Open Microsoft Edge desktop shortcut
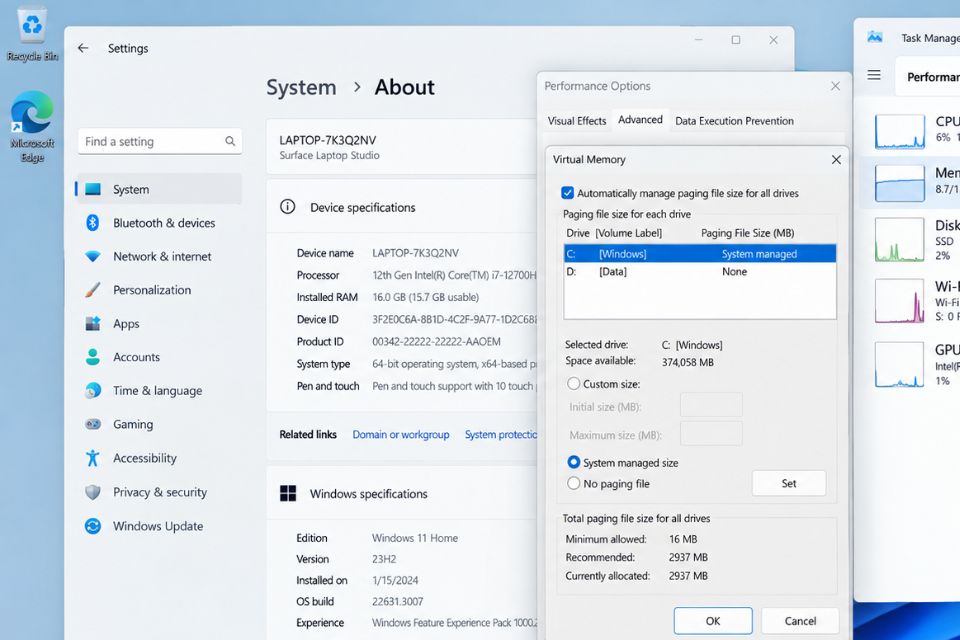The height and width of the screenshot is (640, 960). (32, 127)
